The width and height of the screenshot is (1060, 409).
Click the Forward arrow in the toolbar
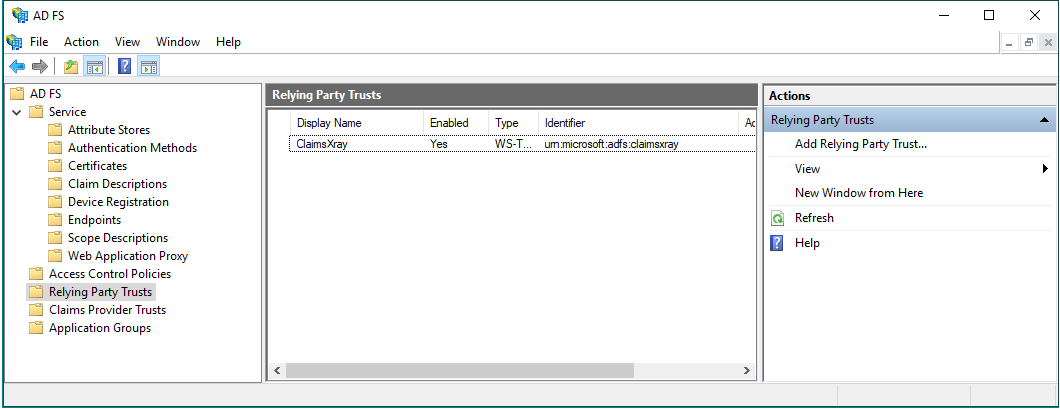click(40, 67)
